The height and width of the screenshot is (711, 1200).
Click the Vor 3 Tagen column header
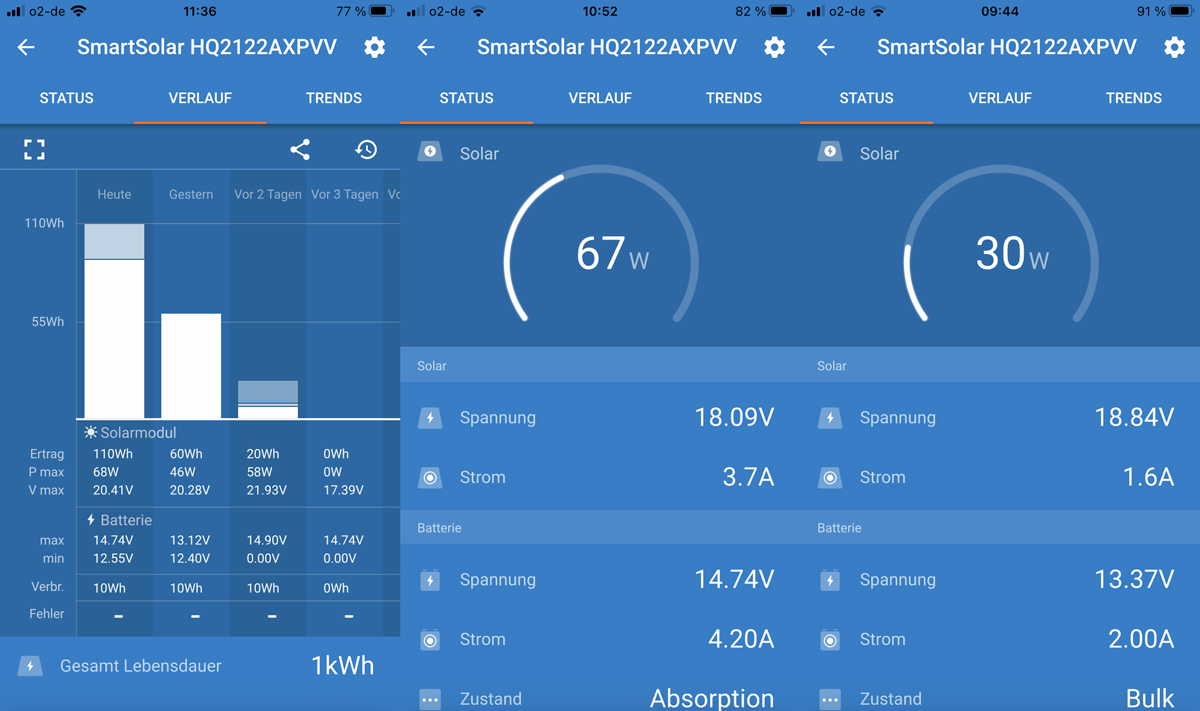pyautogui.click(x=344, y=194)
